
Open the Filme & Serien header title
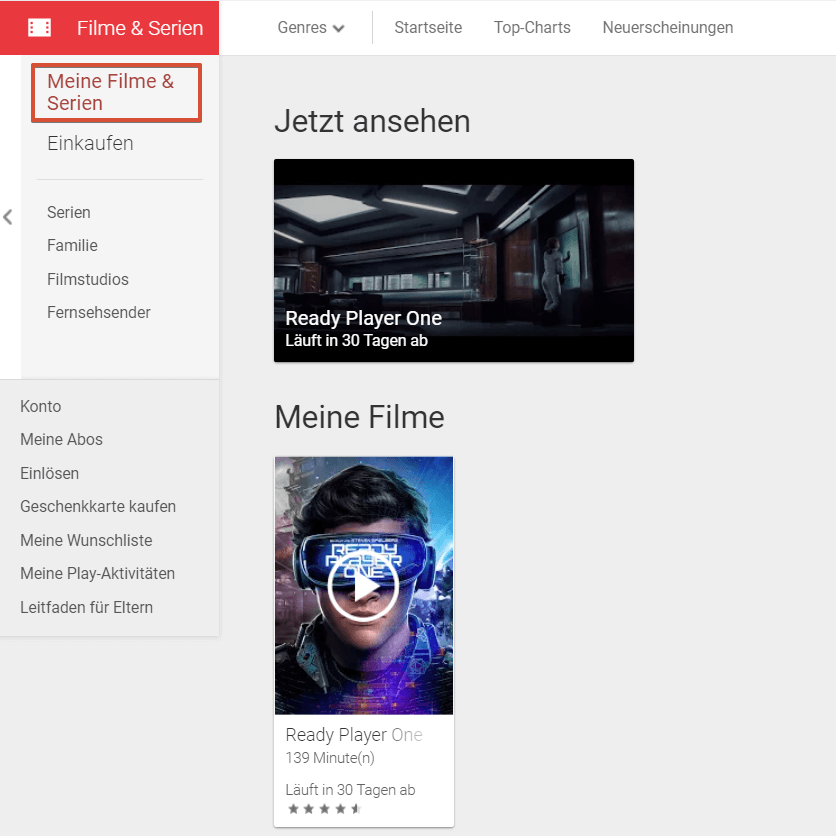[x=140, y=28]
